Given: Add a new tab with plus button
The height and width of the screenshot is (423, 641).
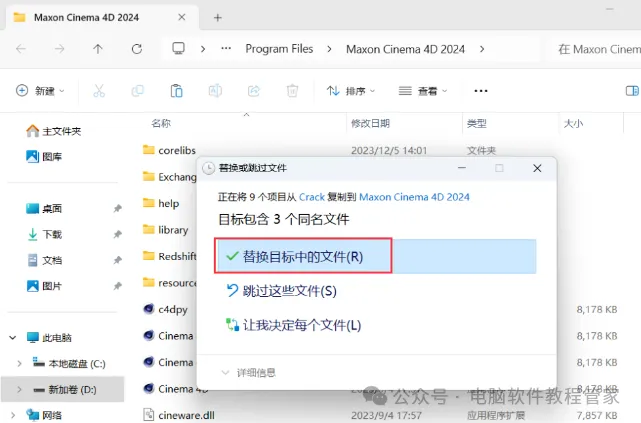Looking at the screenshot, I should tap(217, 18).
